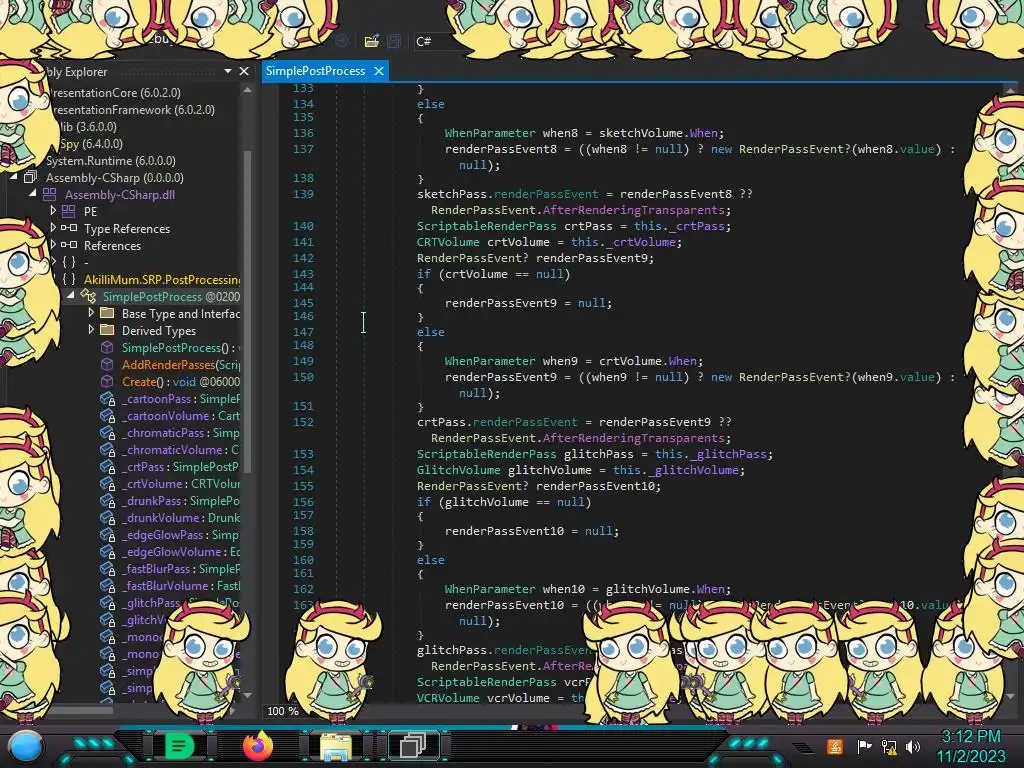Click the Assembly Explorer horizontal scrollbar right arrow
1024x768 pixels.
(x=233, y=710)
